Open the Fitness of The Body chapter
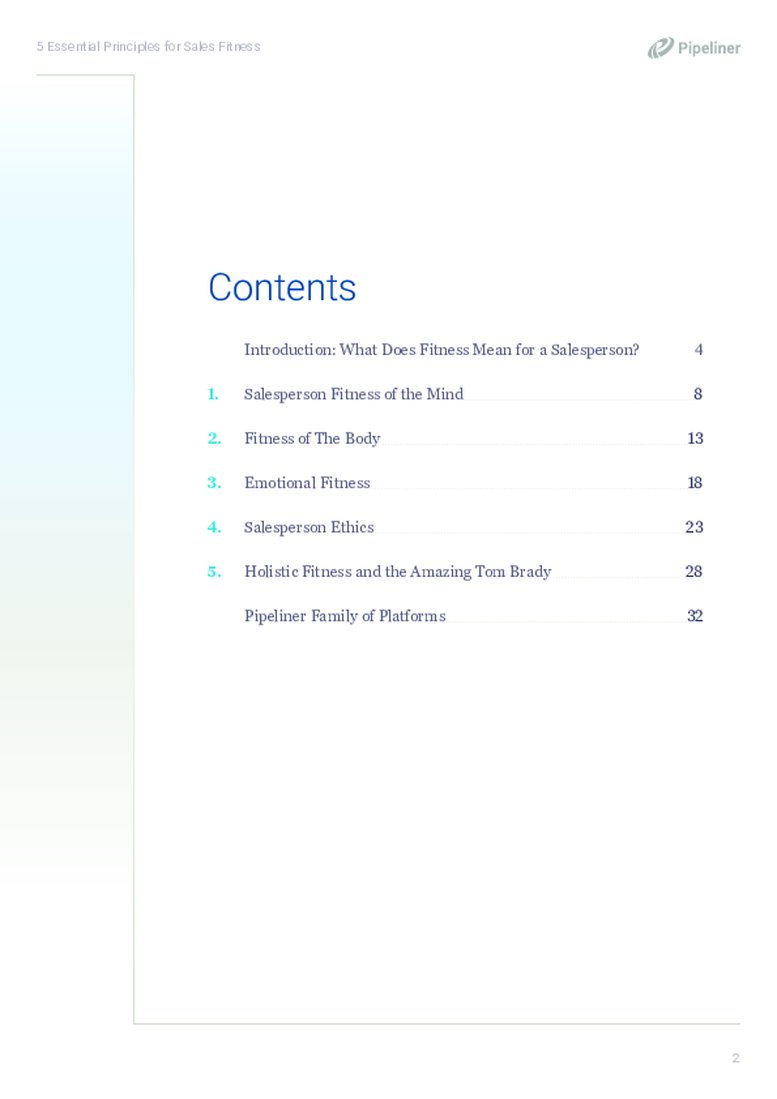Screen dimensions: 777x1099 312,438
